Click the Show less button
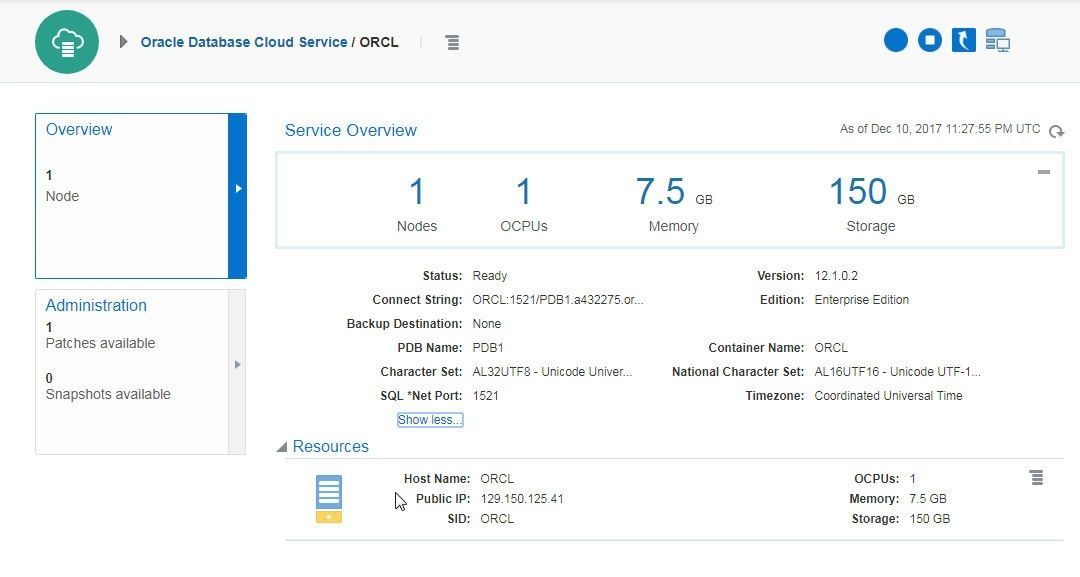This screenshot has width=1080, height=577. (430, 419)
